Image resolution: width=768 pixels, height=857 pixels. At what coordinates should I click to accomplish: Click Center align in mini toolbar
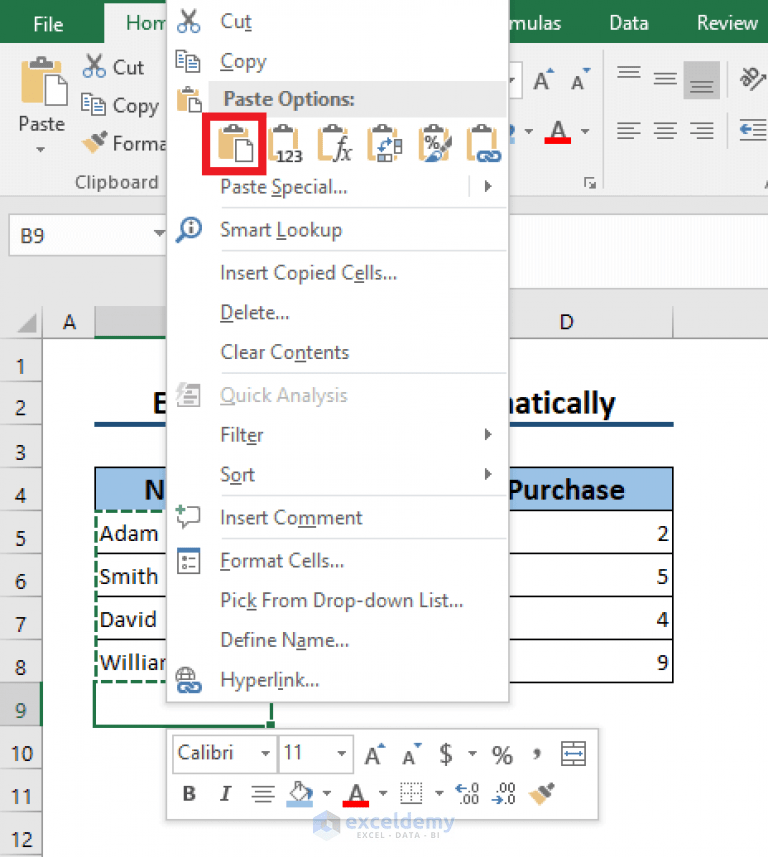point(263,793)
